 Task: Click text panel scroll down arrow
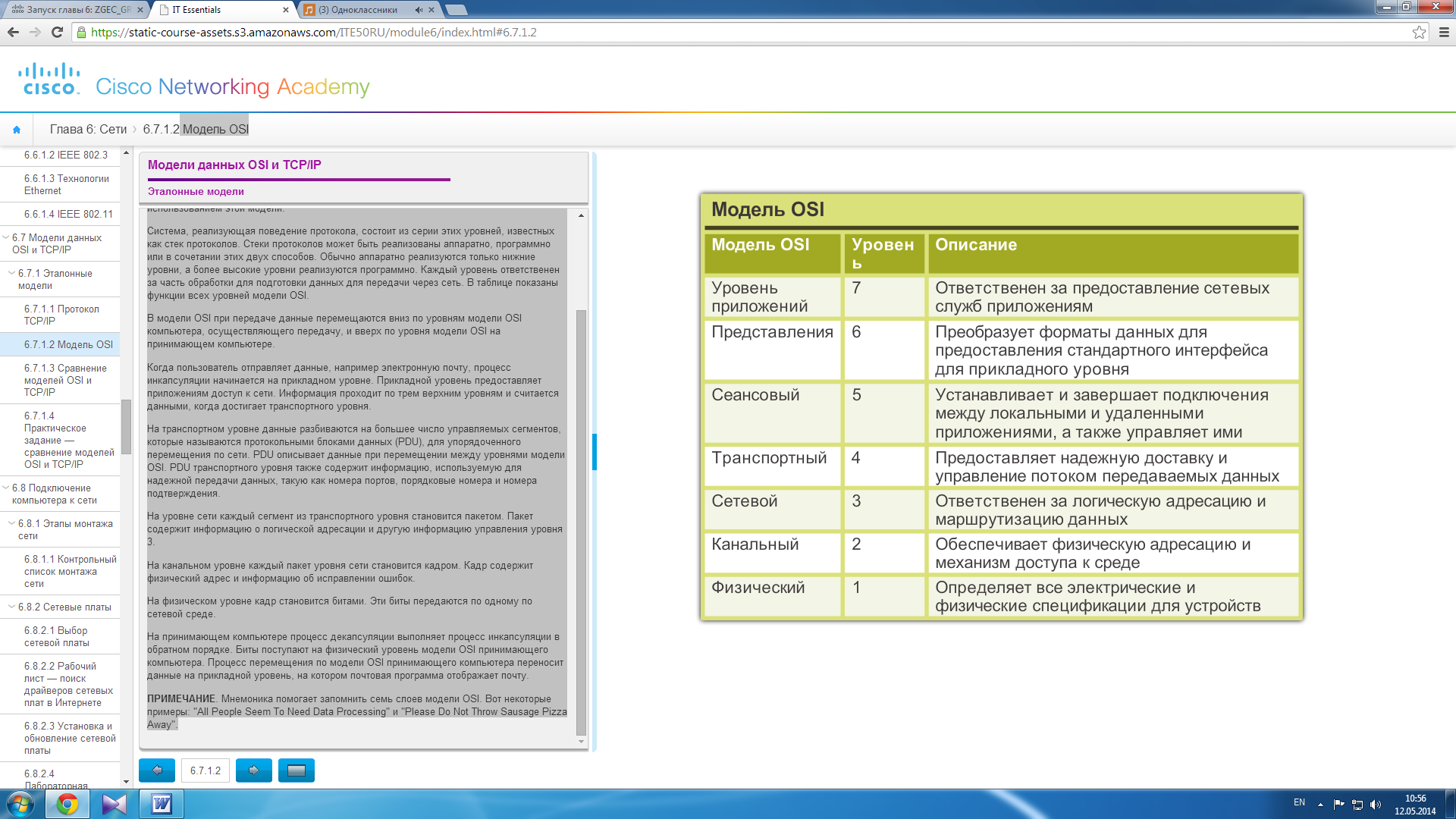582,741
